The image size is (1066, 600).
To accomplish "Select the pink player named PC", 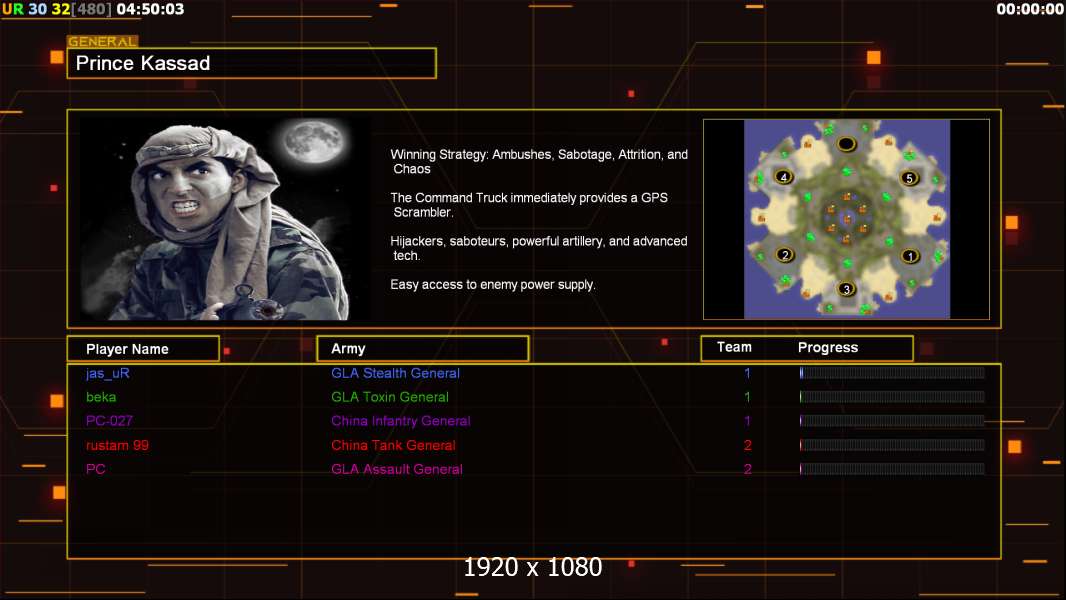I will click(95, 469).
